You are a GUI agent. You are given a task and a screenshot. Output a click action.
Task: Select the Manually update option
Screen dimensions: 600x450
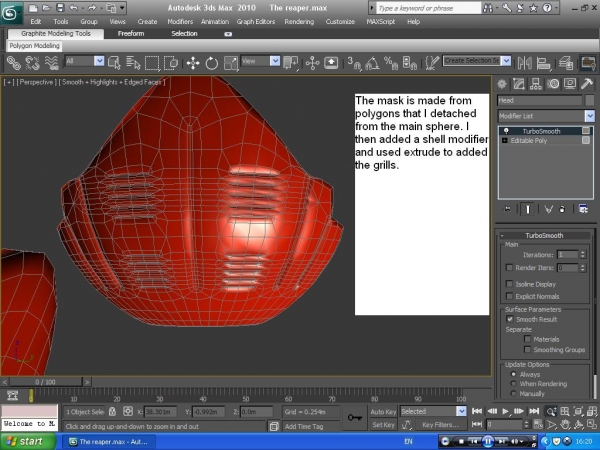[514, 393]
